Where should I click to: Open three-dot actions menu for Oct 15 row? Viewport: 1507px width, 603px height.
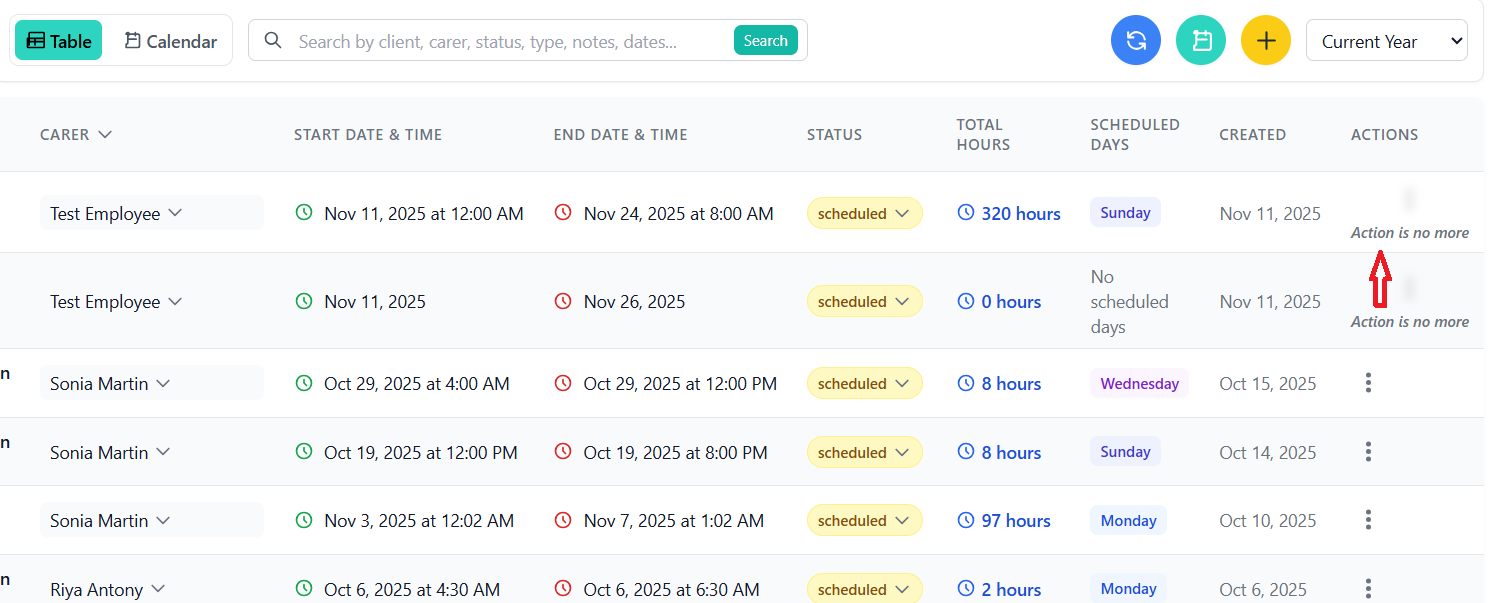[x=1368, y=383]
